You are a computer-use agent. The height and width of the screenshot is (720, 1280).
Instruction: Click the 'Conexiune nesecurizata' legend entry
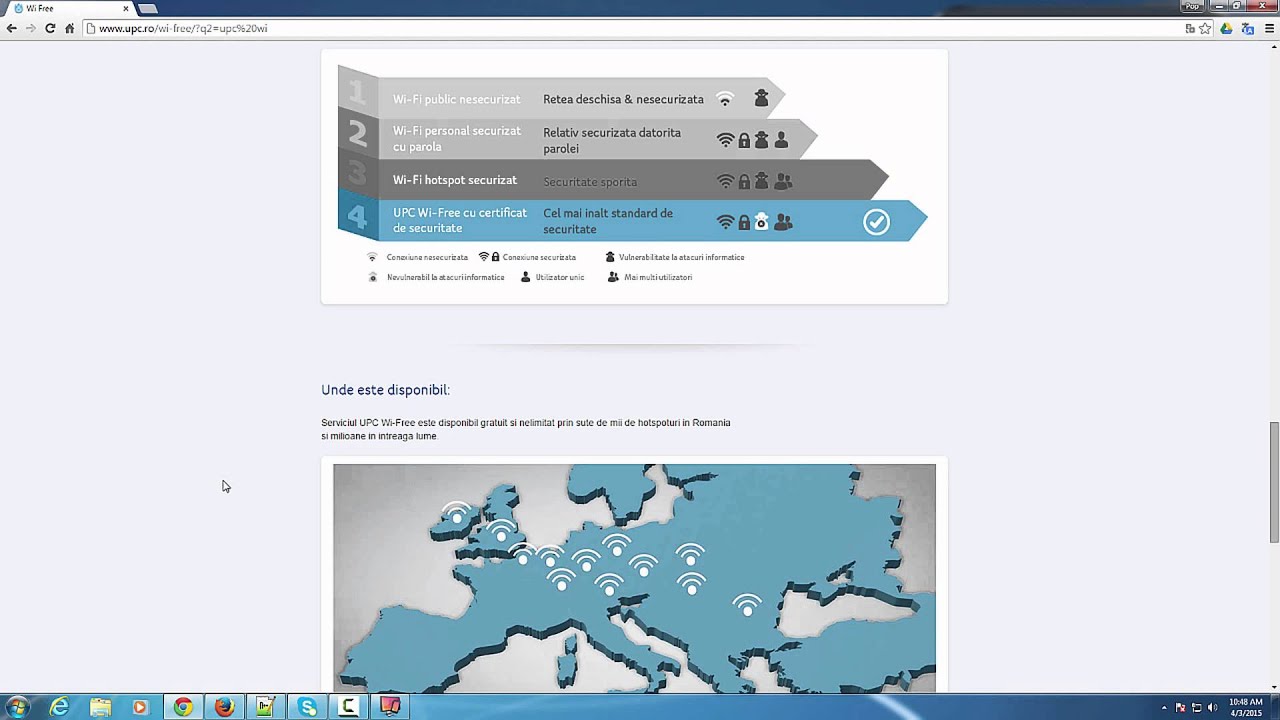click(418, 257)
